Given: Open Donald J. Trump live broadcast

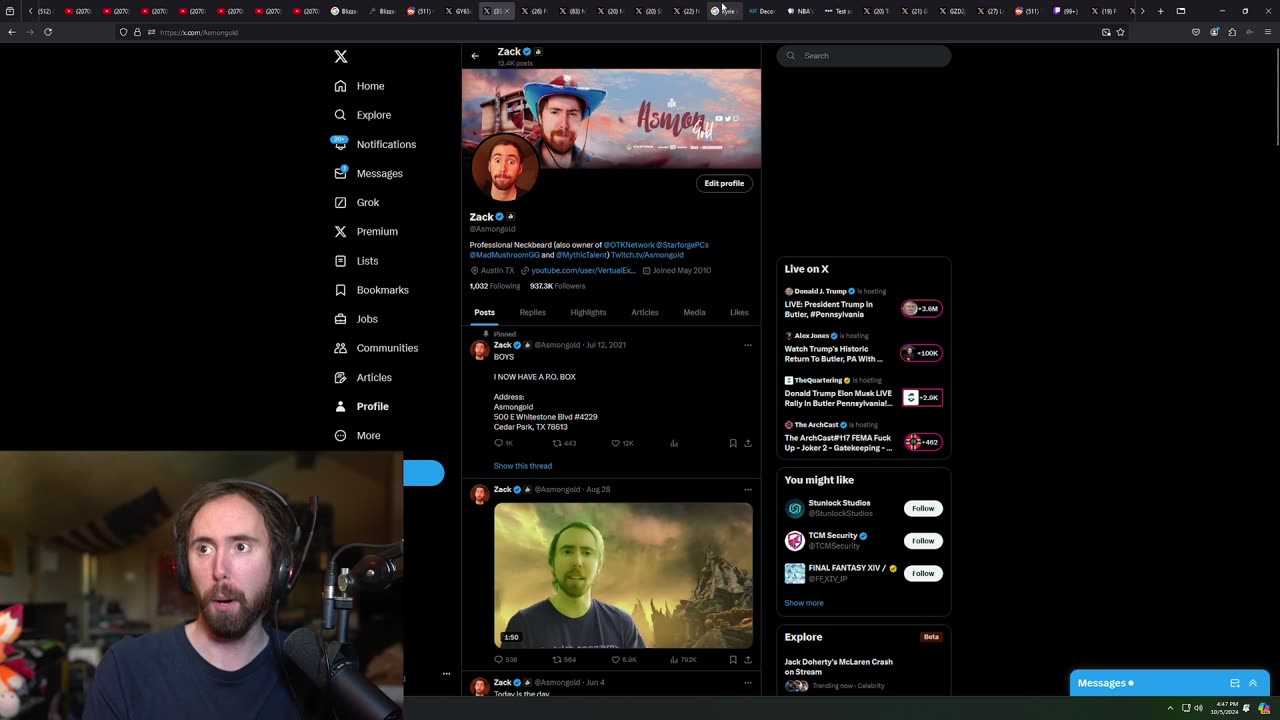Looking at the screenshot, I should [863, 304].
